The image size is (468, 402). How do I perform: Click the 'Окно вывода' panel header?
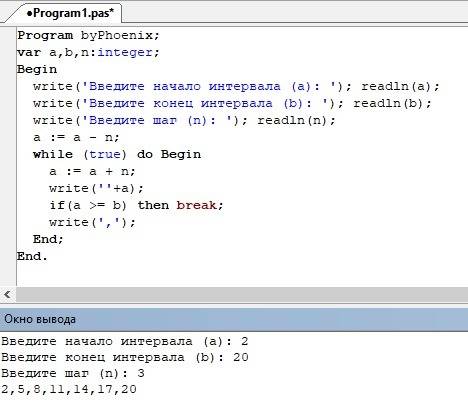(x=234, y=319)
